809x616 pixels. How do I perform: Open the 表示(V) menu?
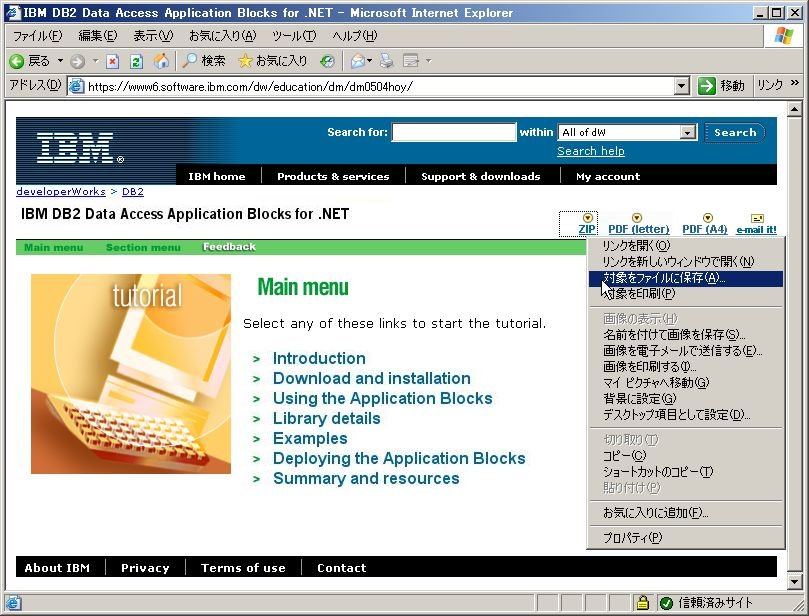coord(153,36)
